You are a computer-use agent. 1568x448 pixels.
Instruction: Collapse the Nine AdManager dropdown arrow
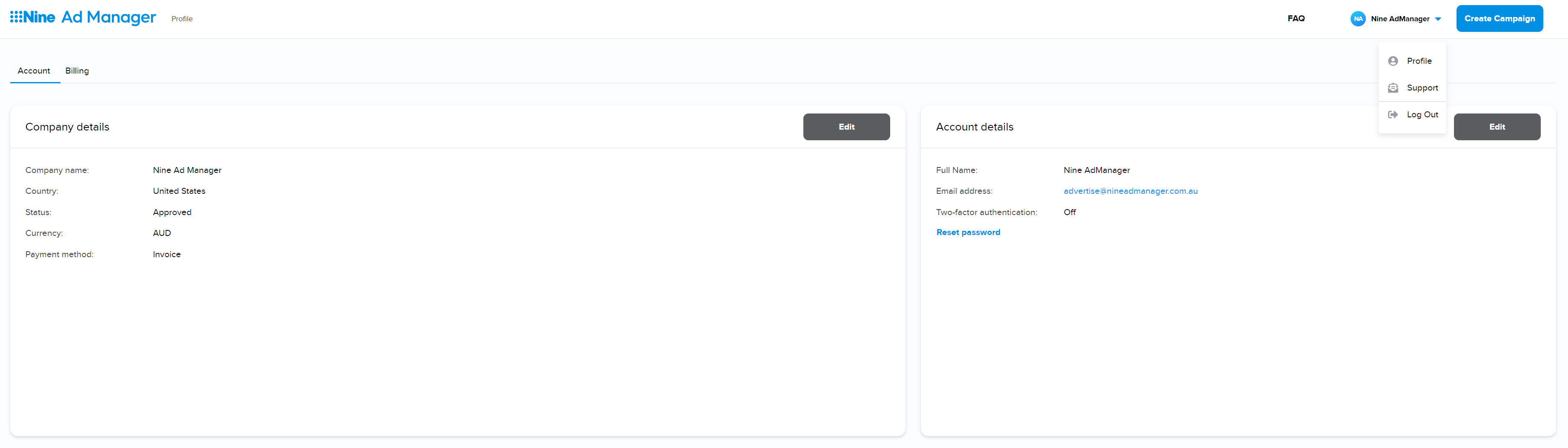click(1438, 19)
